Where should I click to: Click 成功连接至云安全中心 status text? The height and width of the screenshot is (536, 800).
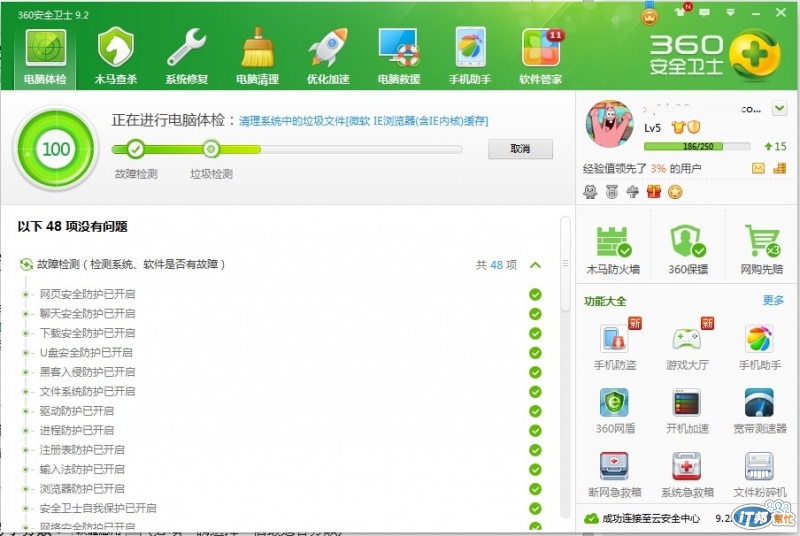tap(651, 518)
